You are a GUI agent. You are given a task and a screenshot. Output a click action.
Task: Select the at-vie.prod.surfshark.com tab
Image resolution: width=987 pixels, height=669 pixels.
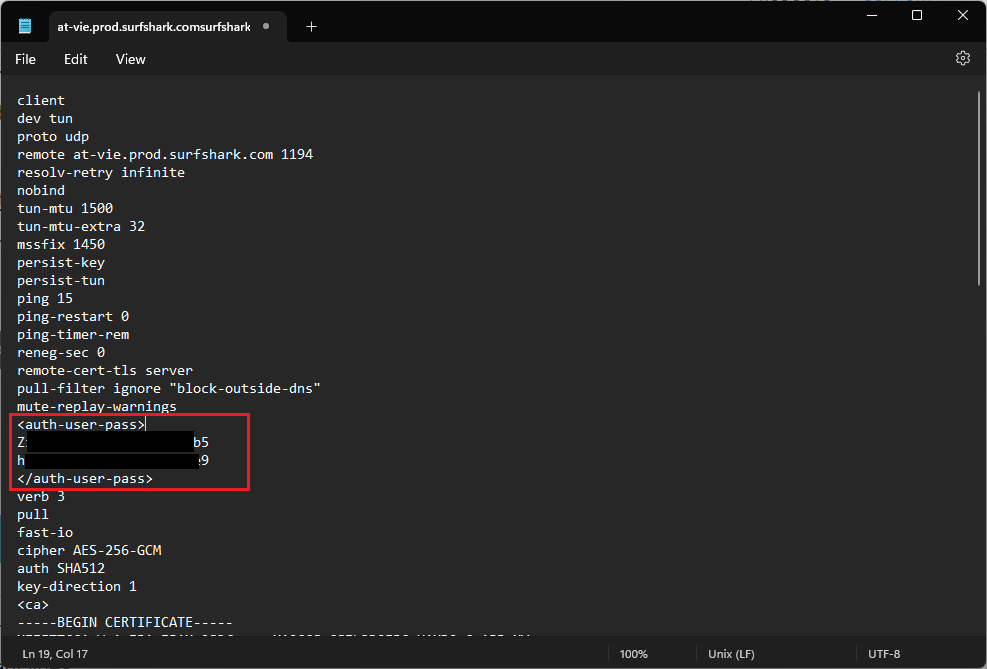click(x=154, y=27)
